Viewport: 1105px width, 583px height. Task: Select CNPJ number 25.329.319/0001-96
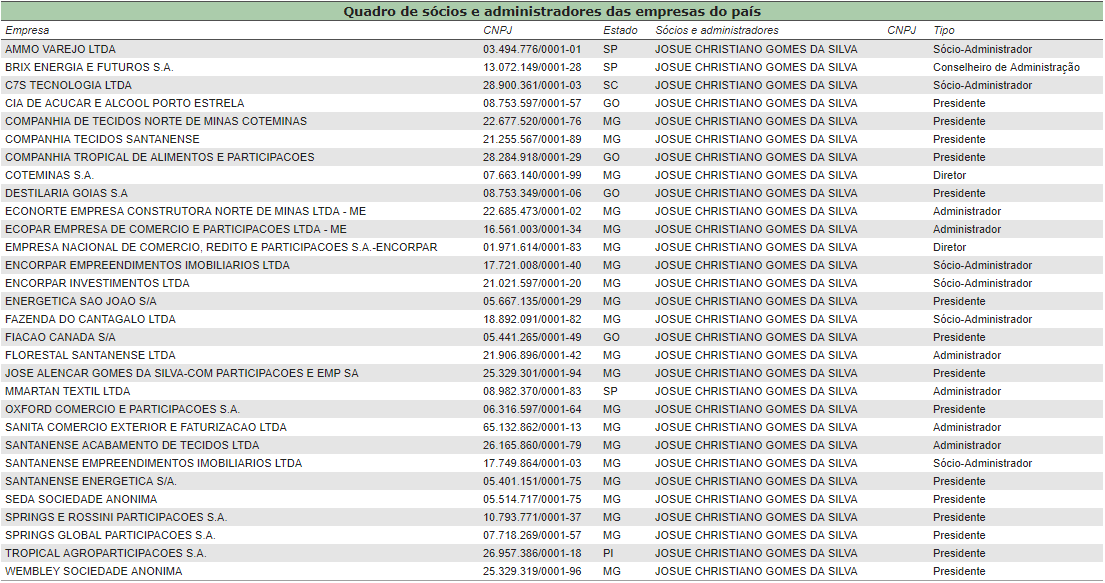click(531, 571)
